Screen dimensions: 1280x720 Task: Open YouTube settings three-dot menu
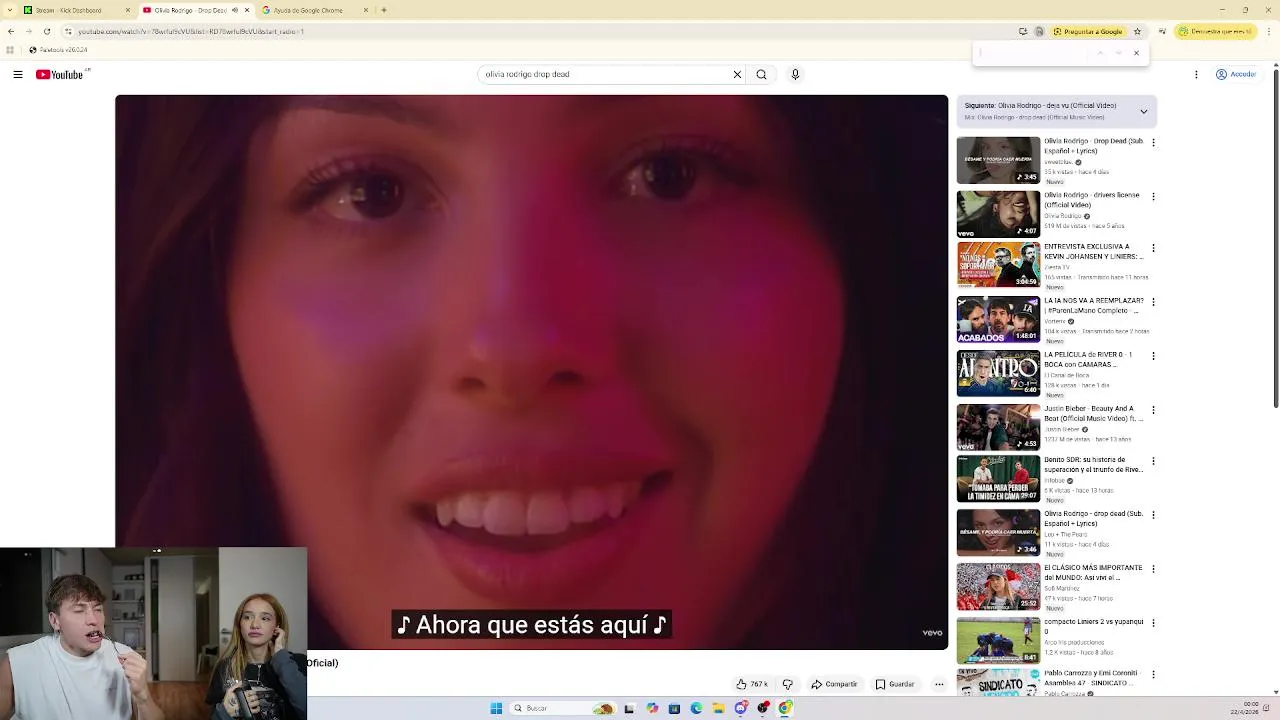[1196, 74]
